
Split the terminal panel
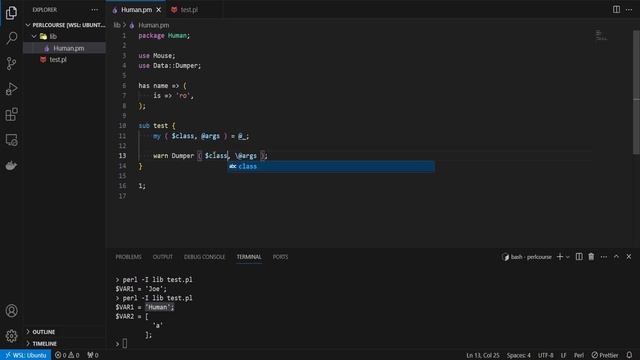pyautogui.click(x=579, y=257)
